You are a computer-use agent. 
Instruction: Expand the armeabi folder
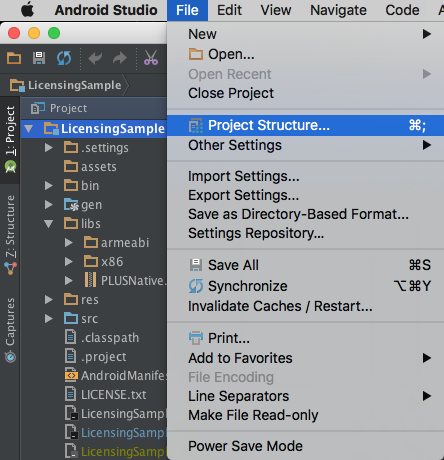coord(69,243)
